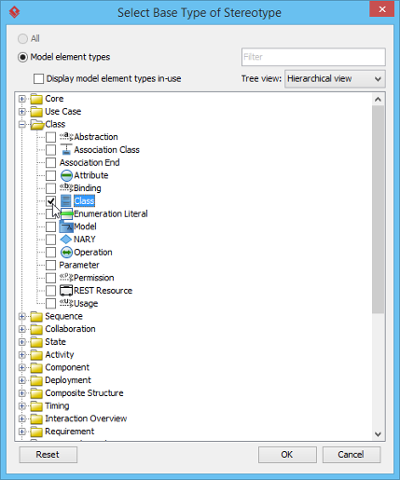Select the Enumeration Literal label

coord(111,214)
